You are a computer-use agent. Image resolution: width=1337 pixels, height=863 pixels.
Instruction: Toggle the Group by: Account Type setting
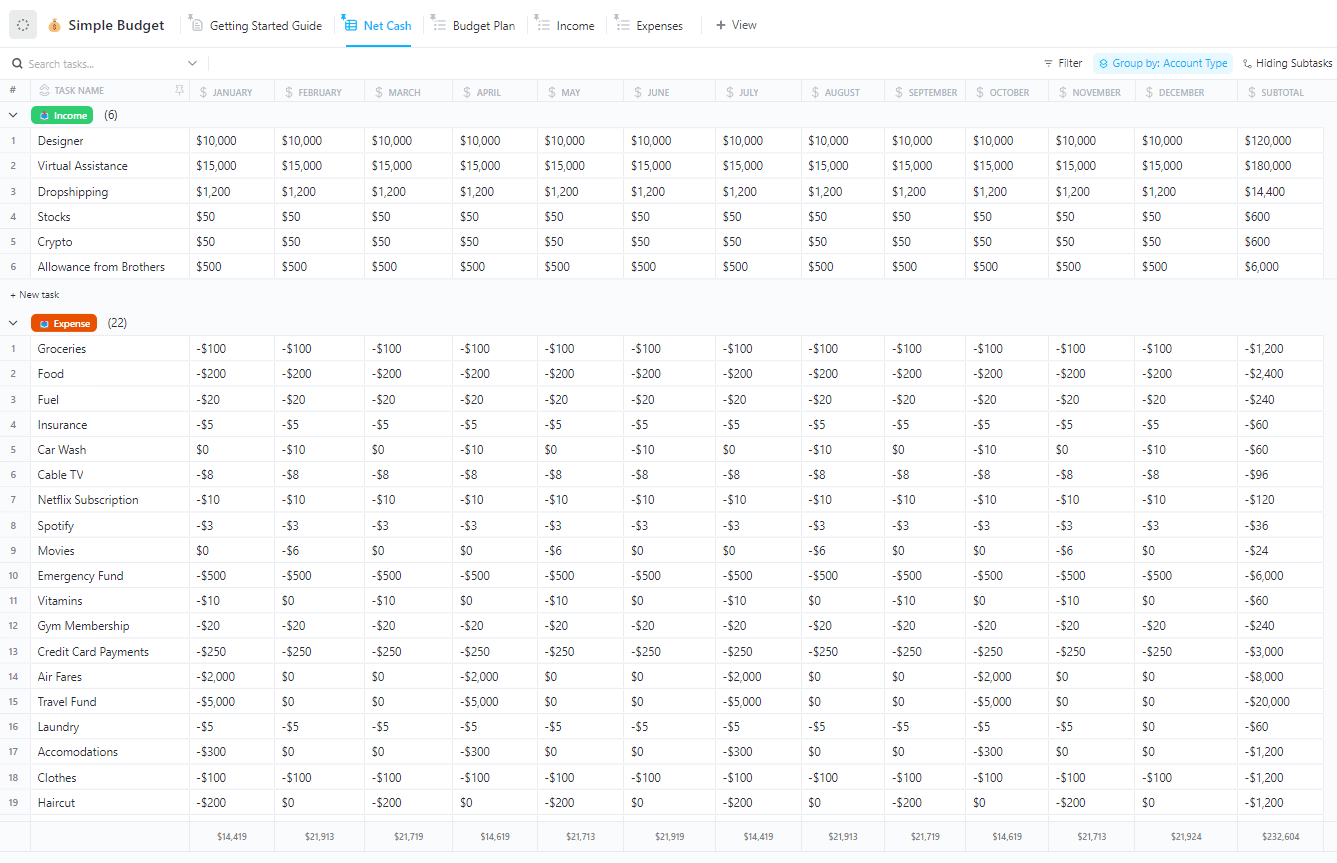(1163, 62)
